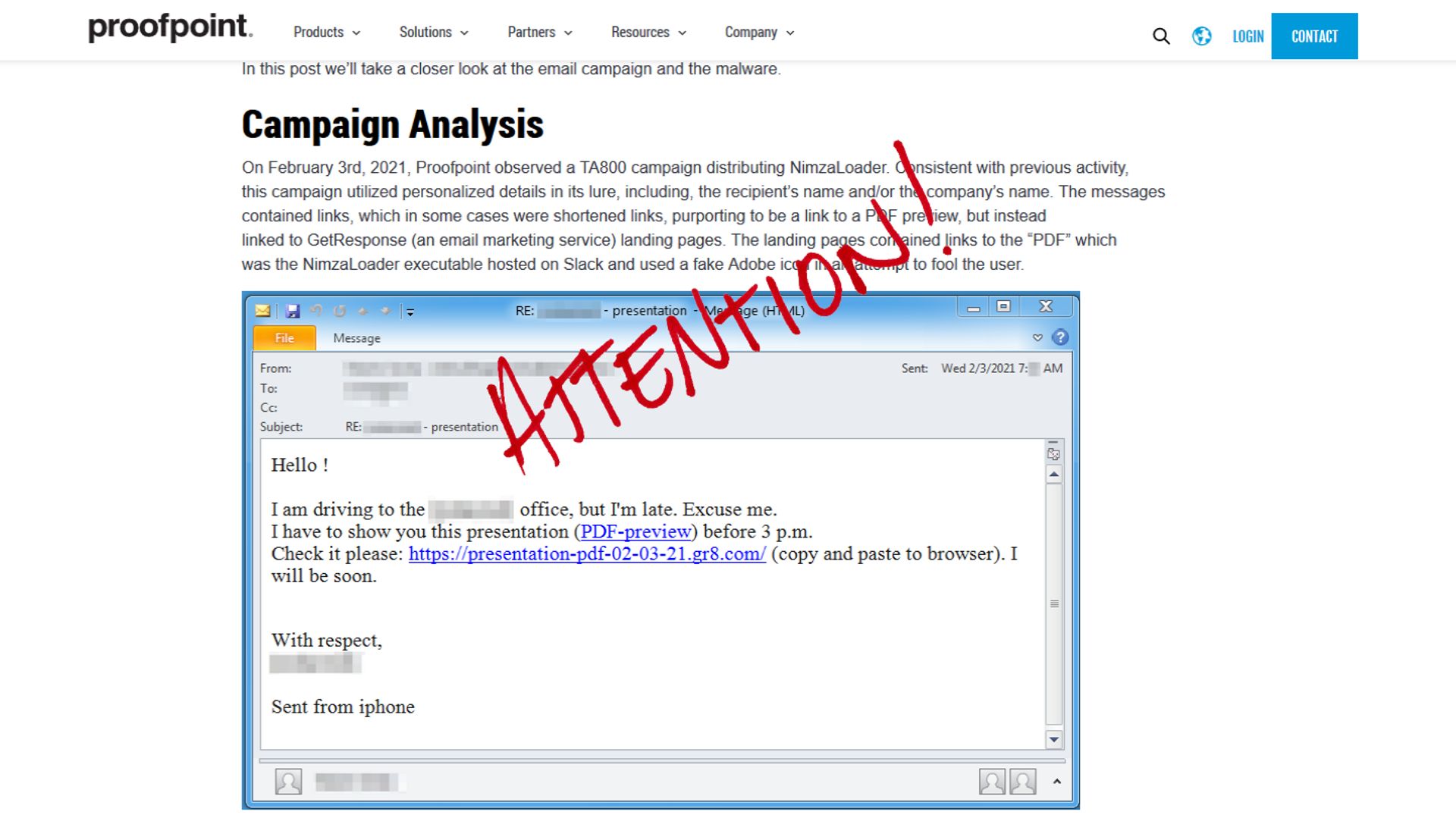Click the first contact photo at bottom right

[992, 782]
